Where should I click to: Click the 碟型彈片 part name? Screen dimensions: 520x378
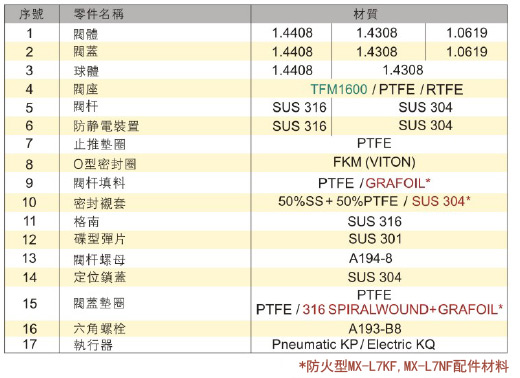click(x=99, y=239)
